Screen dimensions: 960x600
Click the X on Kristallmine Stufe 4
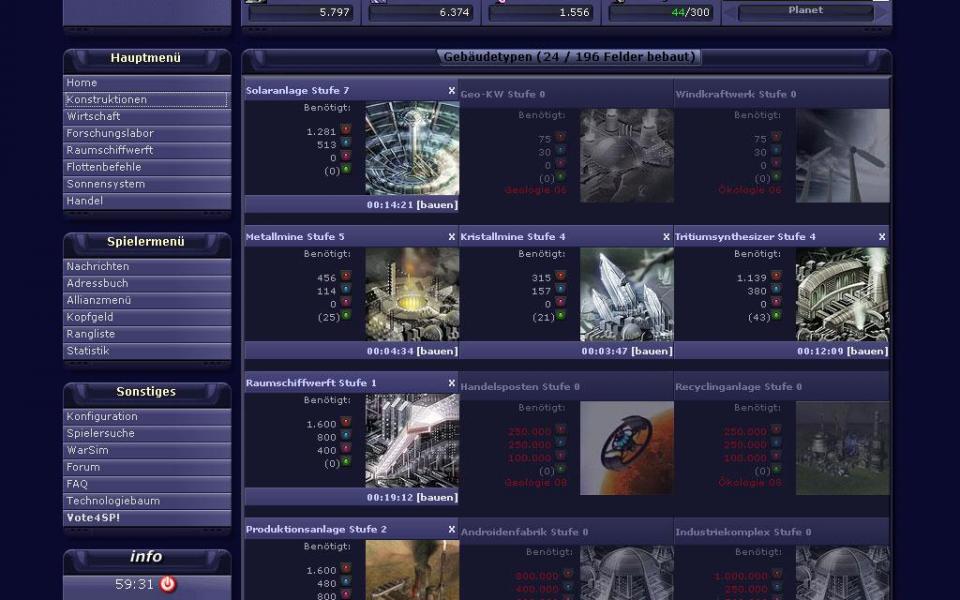pos(667,237)
